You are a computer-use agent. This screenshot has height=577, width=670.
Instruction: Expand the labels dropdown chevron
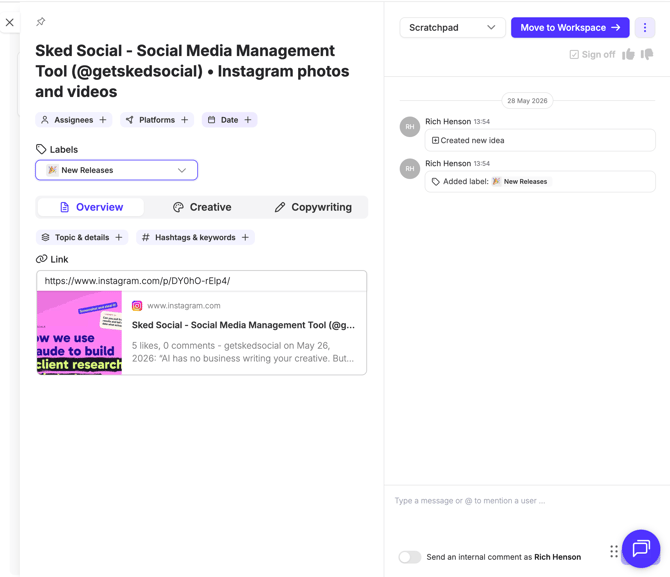click(x=182, y=170)
